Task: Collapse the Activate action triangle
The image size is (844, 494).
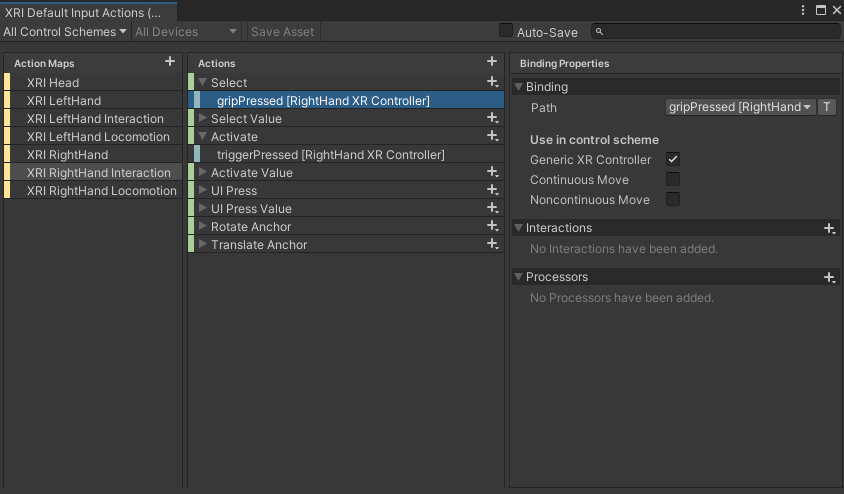Action: point(203,136)
